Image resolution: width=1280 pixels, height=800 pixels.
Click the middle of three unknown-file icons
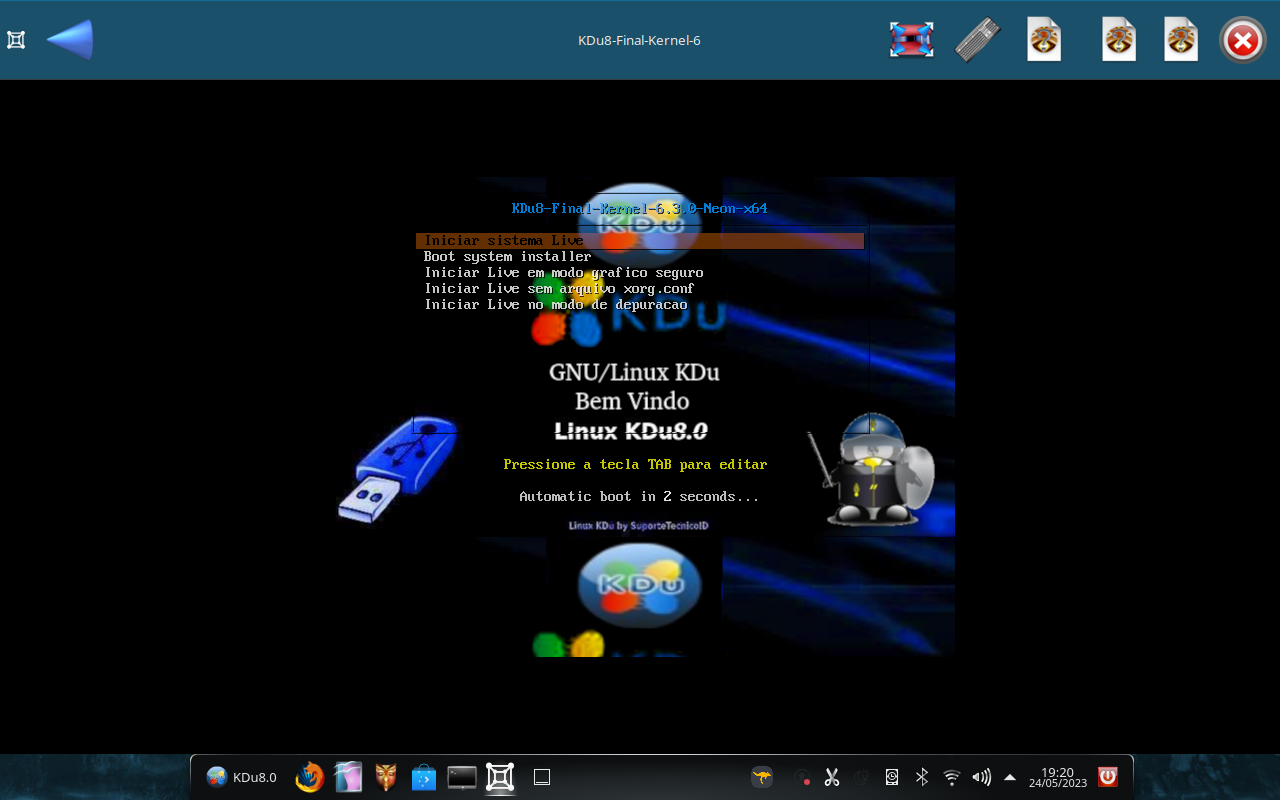pyautogui.click(x=1119, y=40)
